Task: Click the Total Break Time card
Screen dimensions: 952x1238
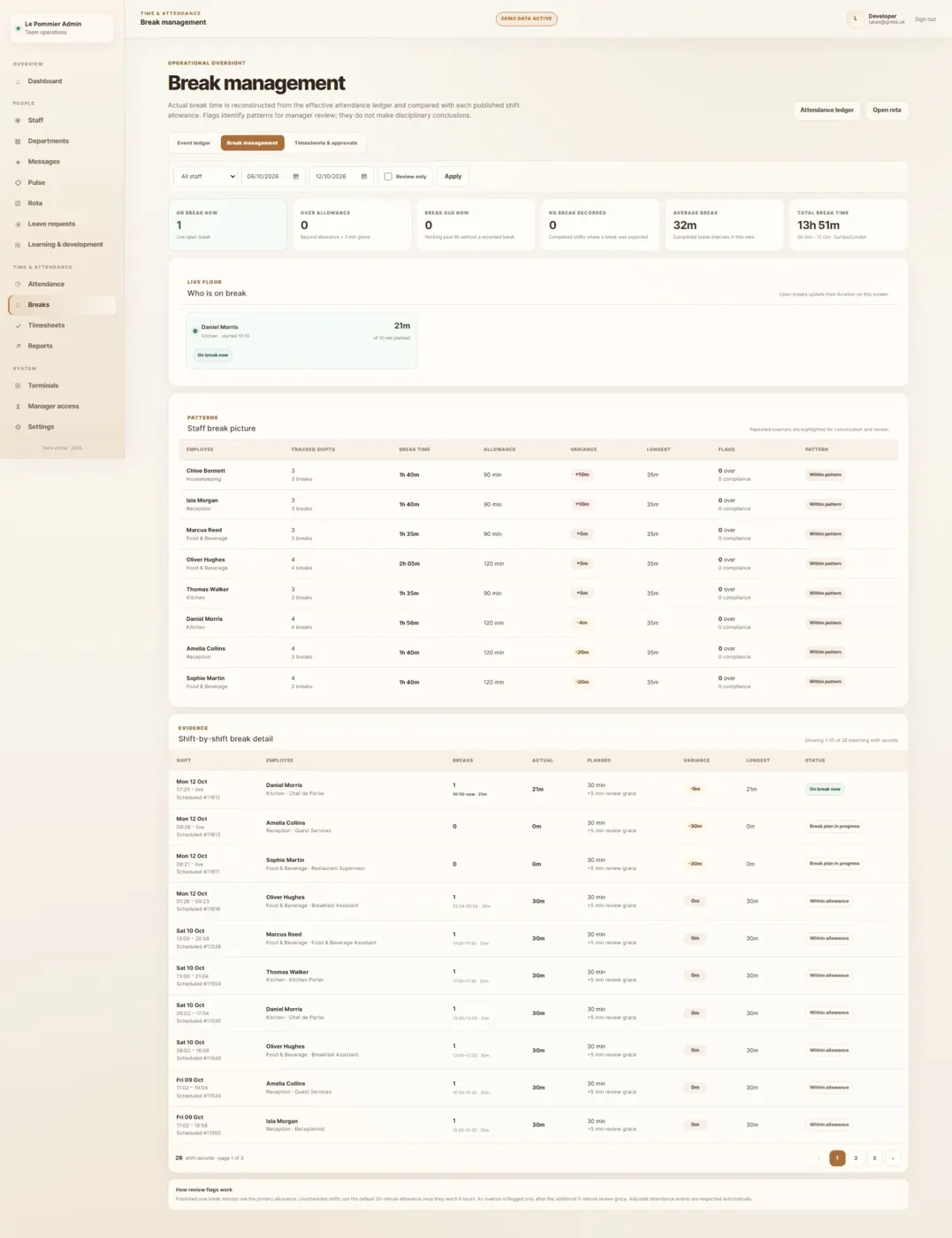Action: 849,225
